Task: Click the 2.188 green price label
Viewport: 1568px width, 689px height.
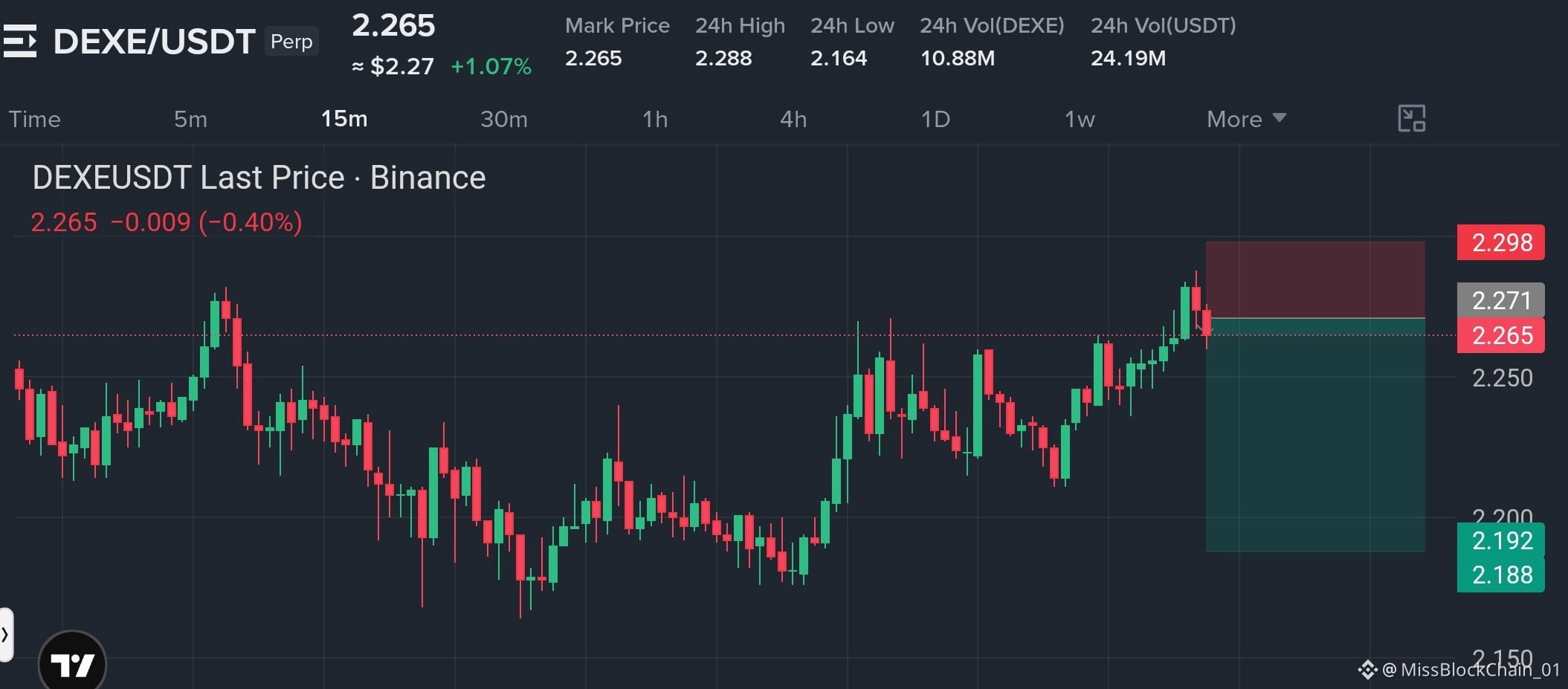Action: coord(1501,575)
